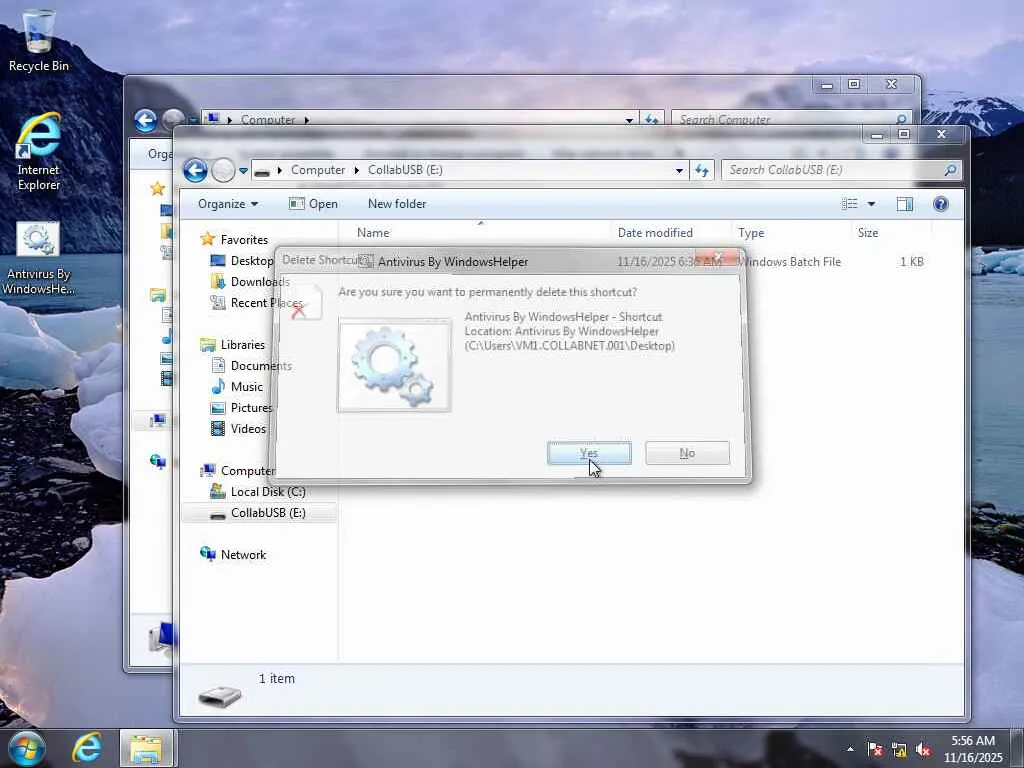Maximize the CollabUSB (E:) window

point(904,135)
